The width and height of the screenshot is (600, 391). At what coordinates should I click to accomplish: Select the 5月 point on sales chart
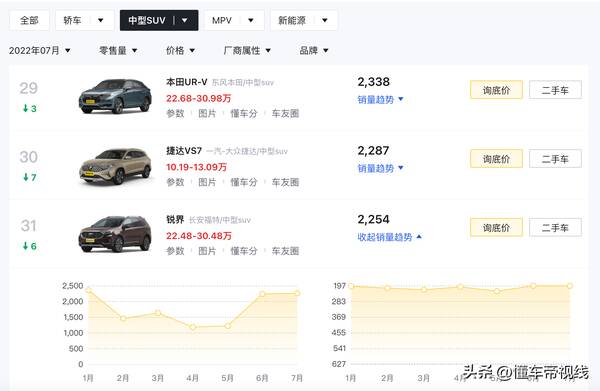pos(228,326)
